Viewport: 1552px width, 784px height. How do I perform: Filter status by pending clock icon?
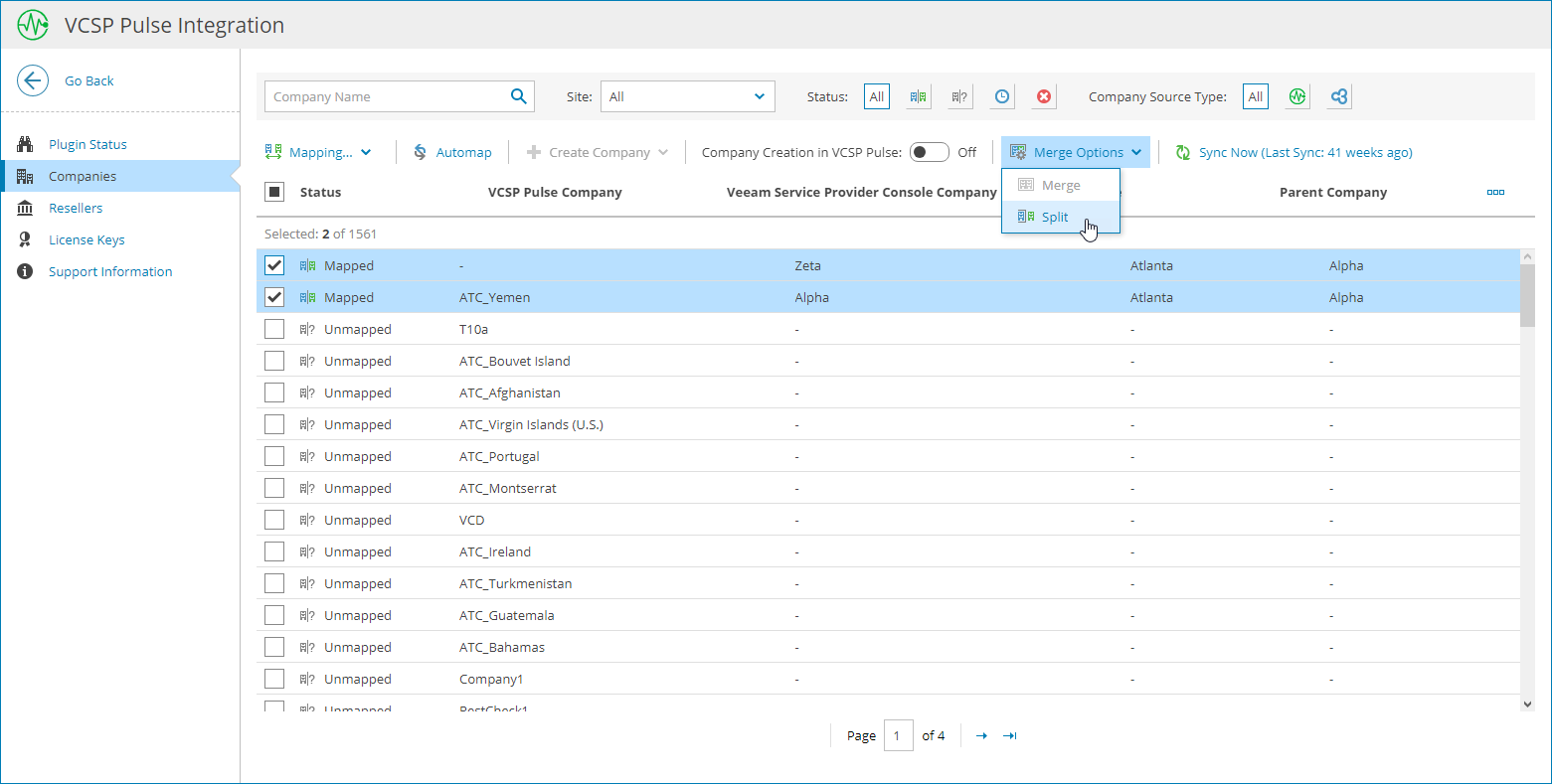click(1002, 96)
